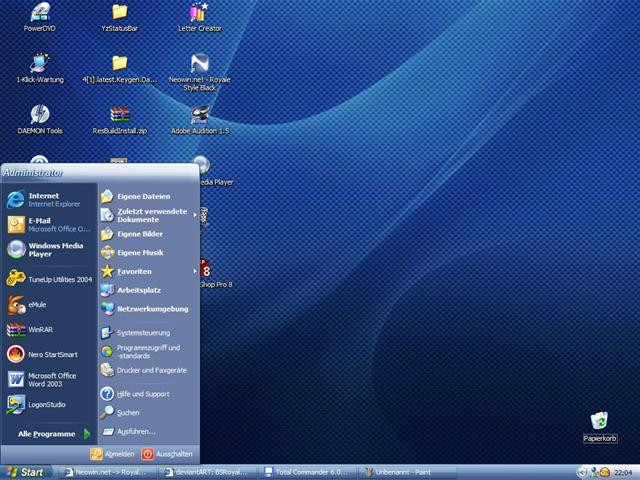Select Neowin.net Royale Style Black icon
640x480 pixels.
click(x=200, y=73)
